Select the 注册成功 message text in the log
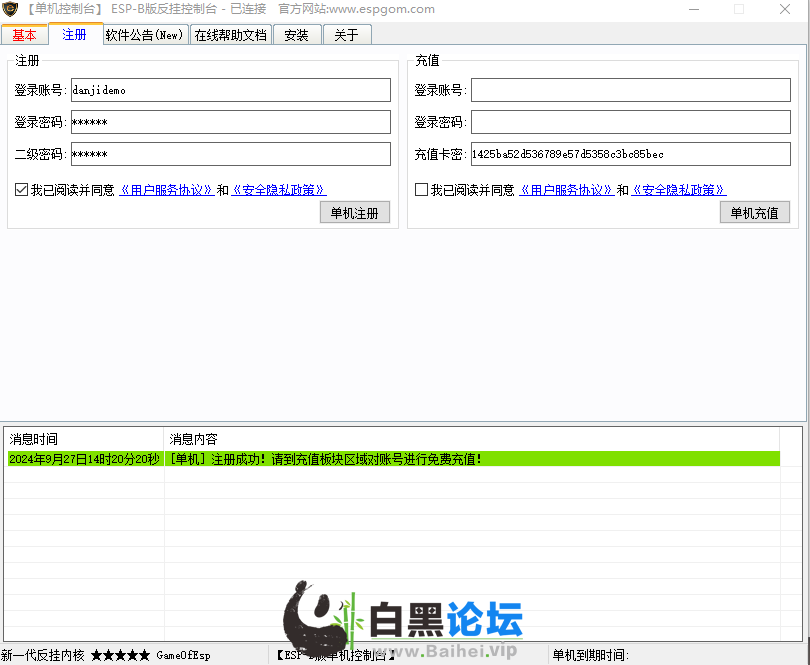The image size is (810, 665). click(326, 459)
